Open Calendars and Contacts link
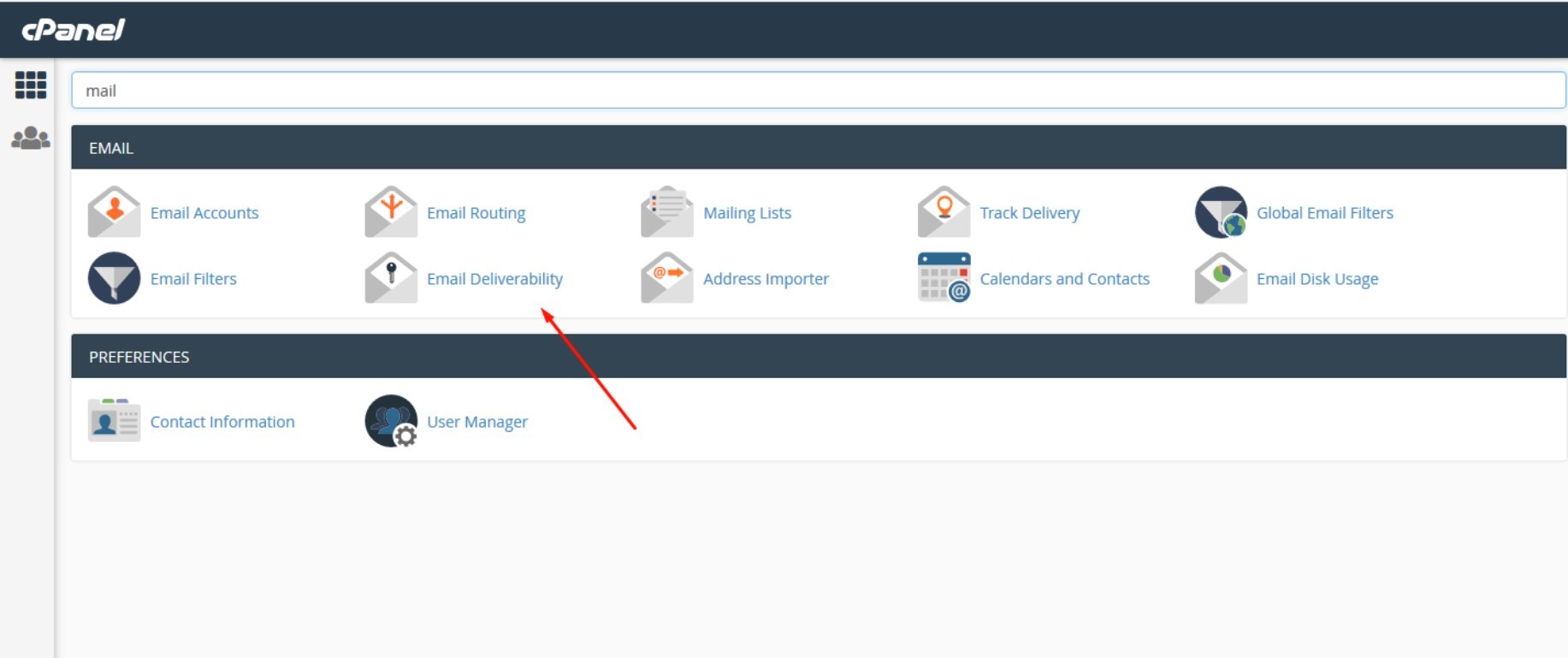The width and height of the screenshot is (1568, 658). (x=1065, y=279)
